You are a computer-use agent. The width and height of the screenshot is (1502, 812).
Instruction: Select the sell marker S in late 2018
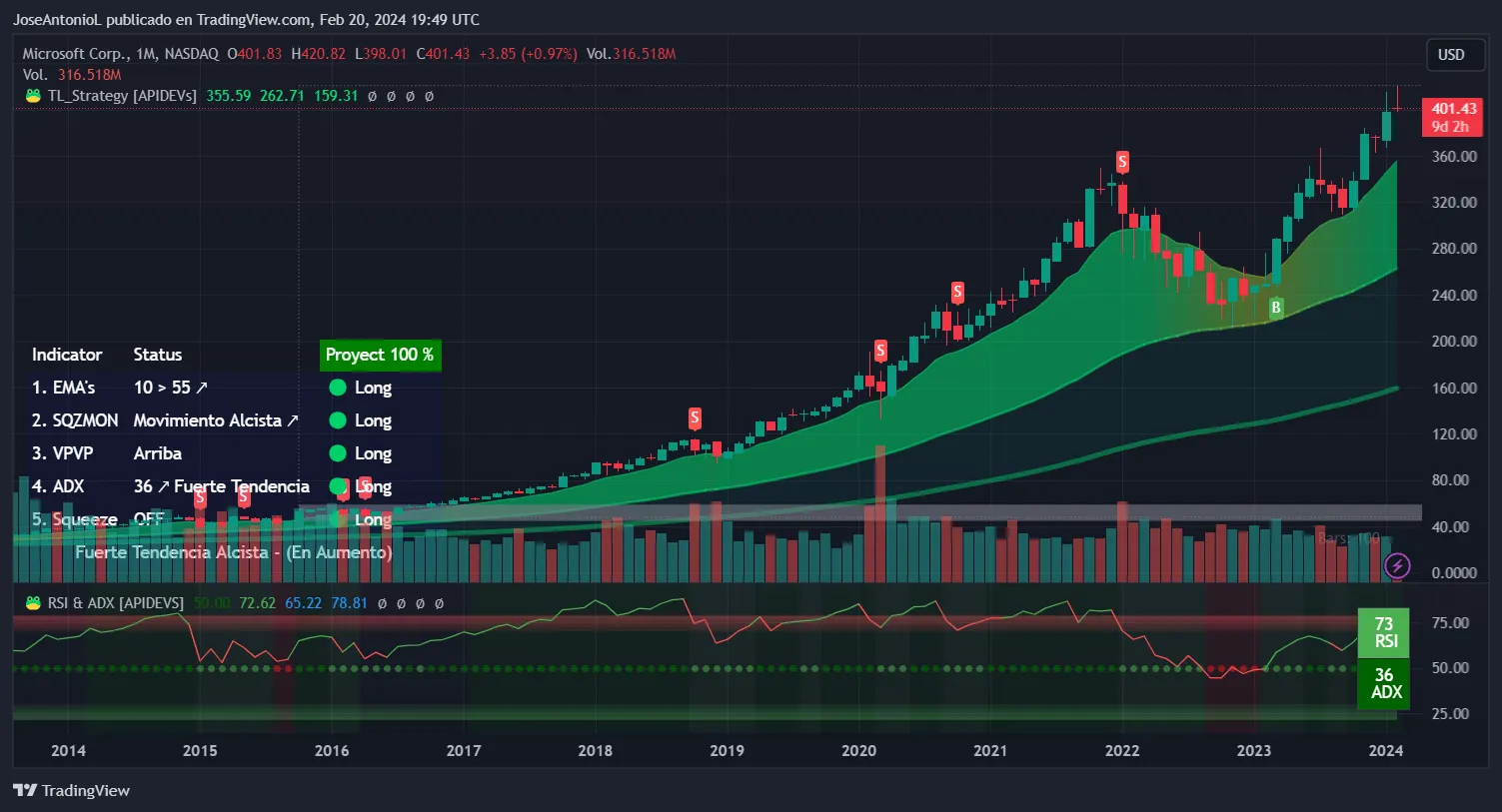click(x=695, y=417)
